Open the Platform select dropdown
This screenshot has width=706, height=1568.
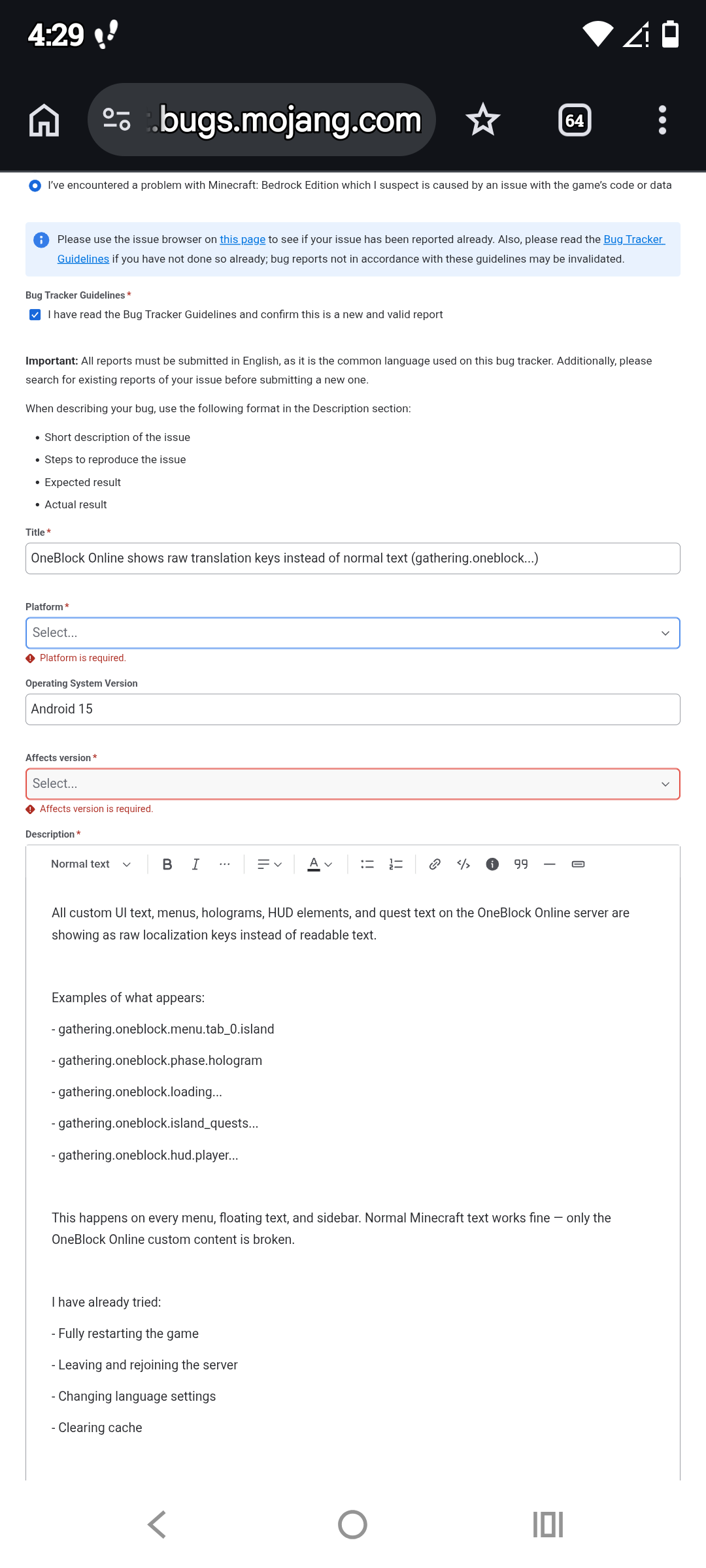click(353, 633)
